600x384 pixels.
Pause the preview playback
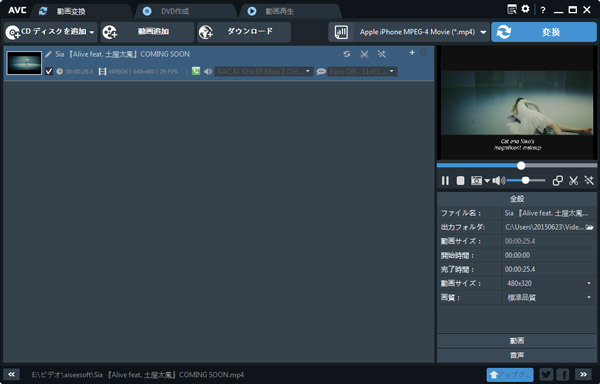(x=445, y=181)
